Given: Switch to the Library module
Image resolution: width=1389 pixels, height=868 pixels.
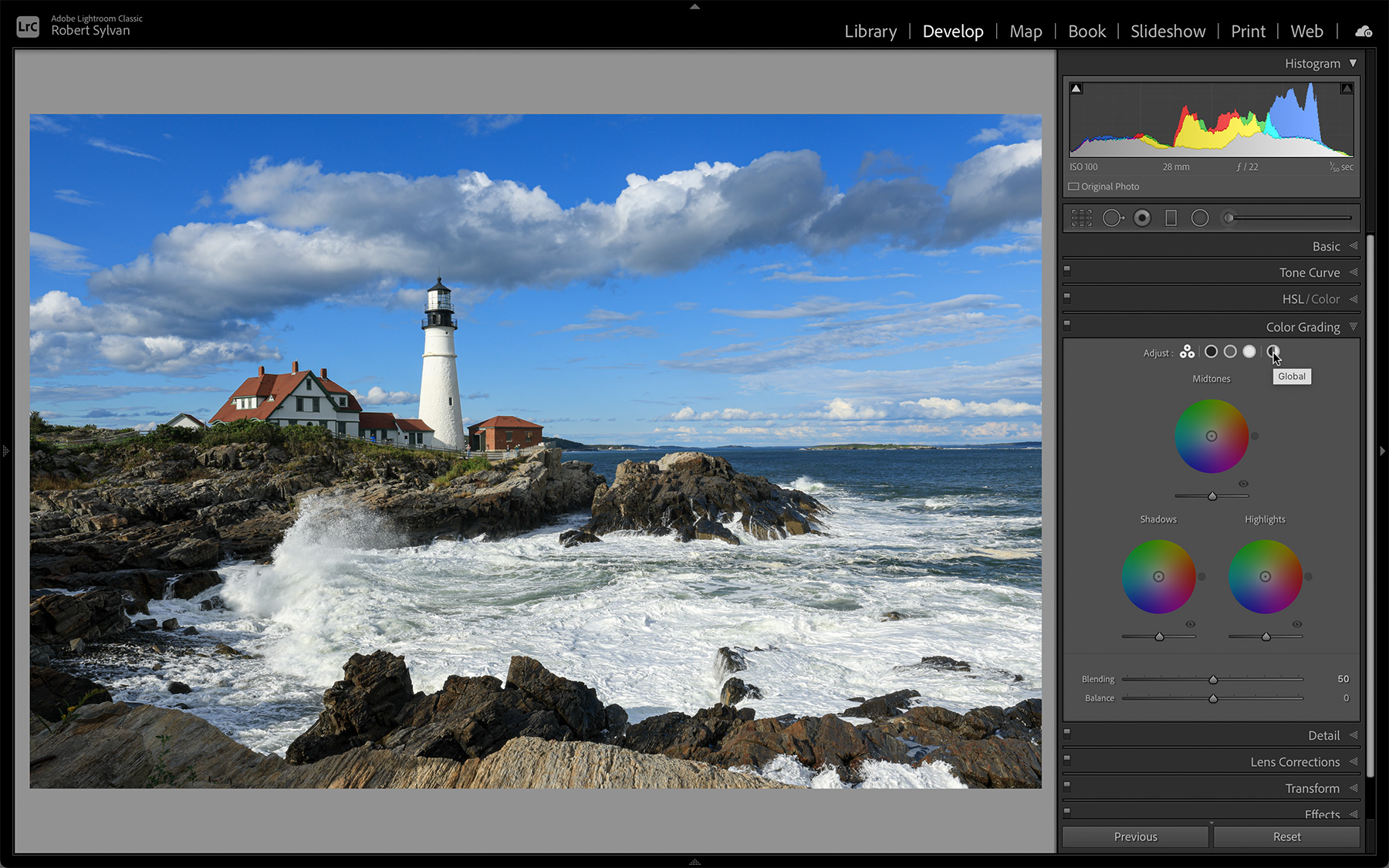Looking at the screenshot, I should (870, 32).
